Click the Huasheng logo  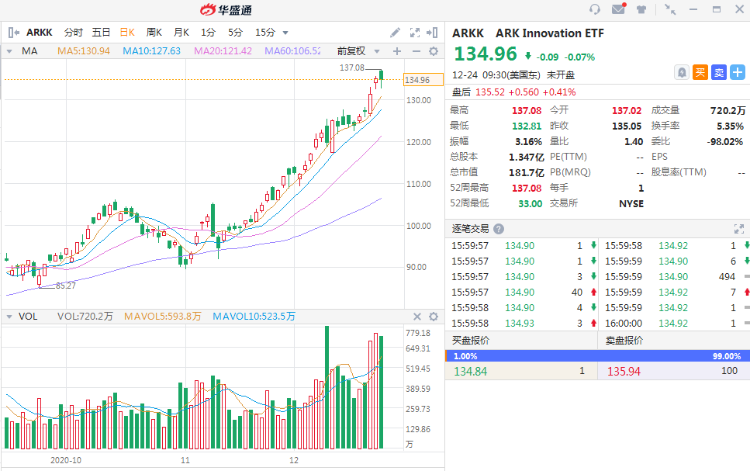tap(226, 10)
